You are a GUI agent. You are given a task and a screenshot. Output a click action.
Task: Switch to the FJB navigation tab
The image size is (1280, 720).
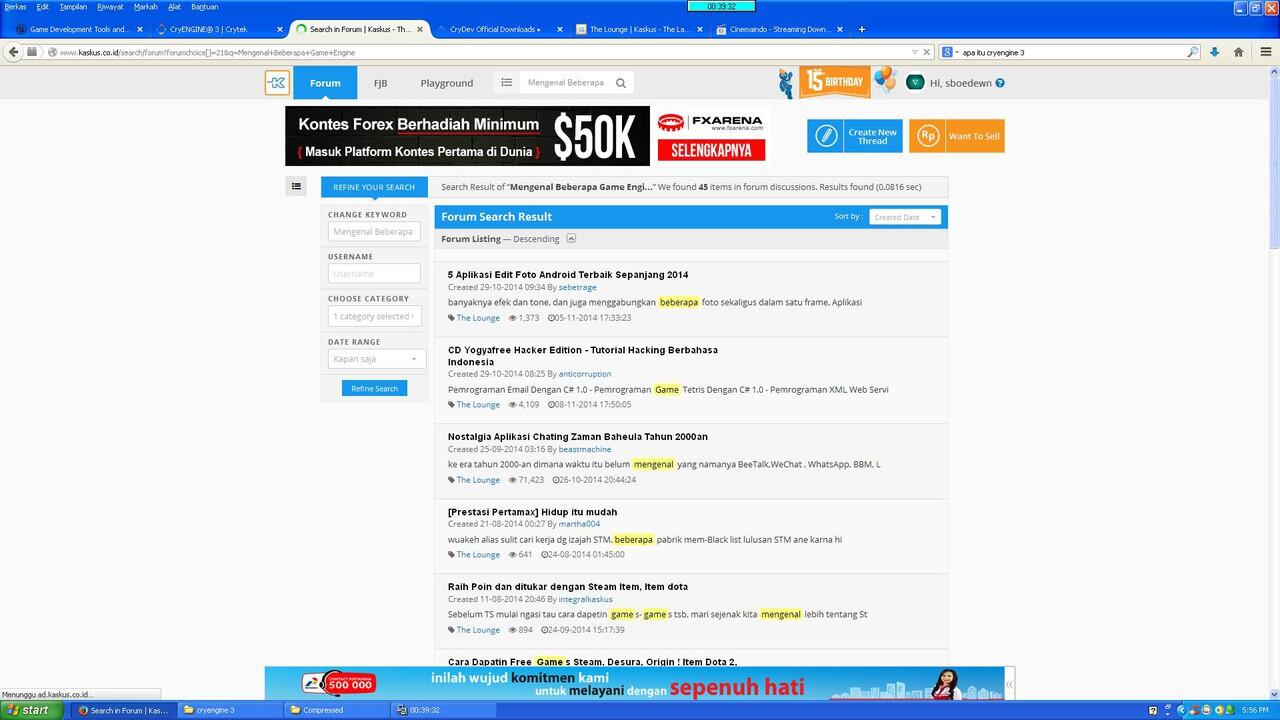pos(380,83)
